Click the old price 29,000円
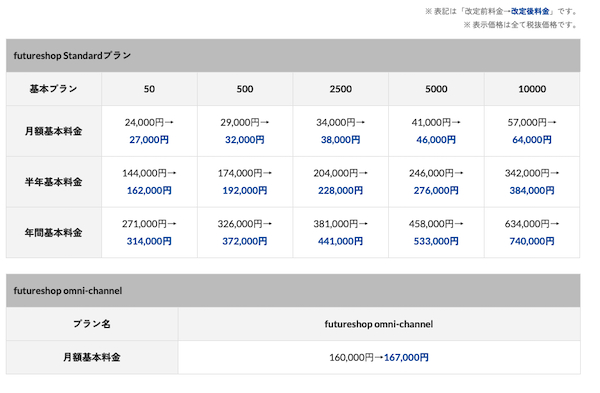 point(240,122)
